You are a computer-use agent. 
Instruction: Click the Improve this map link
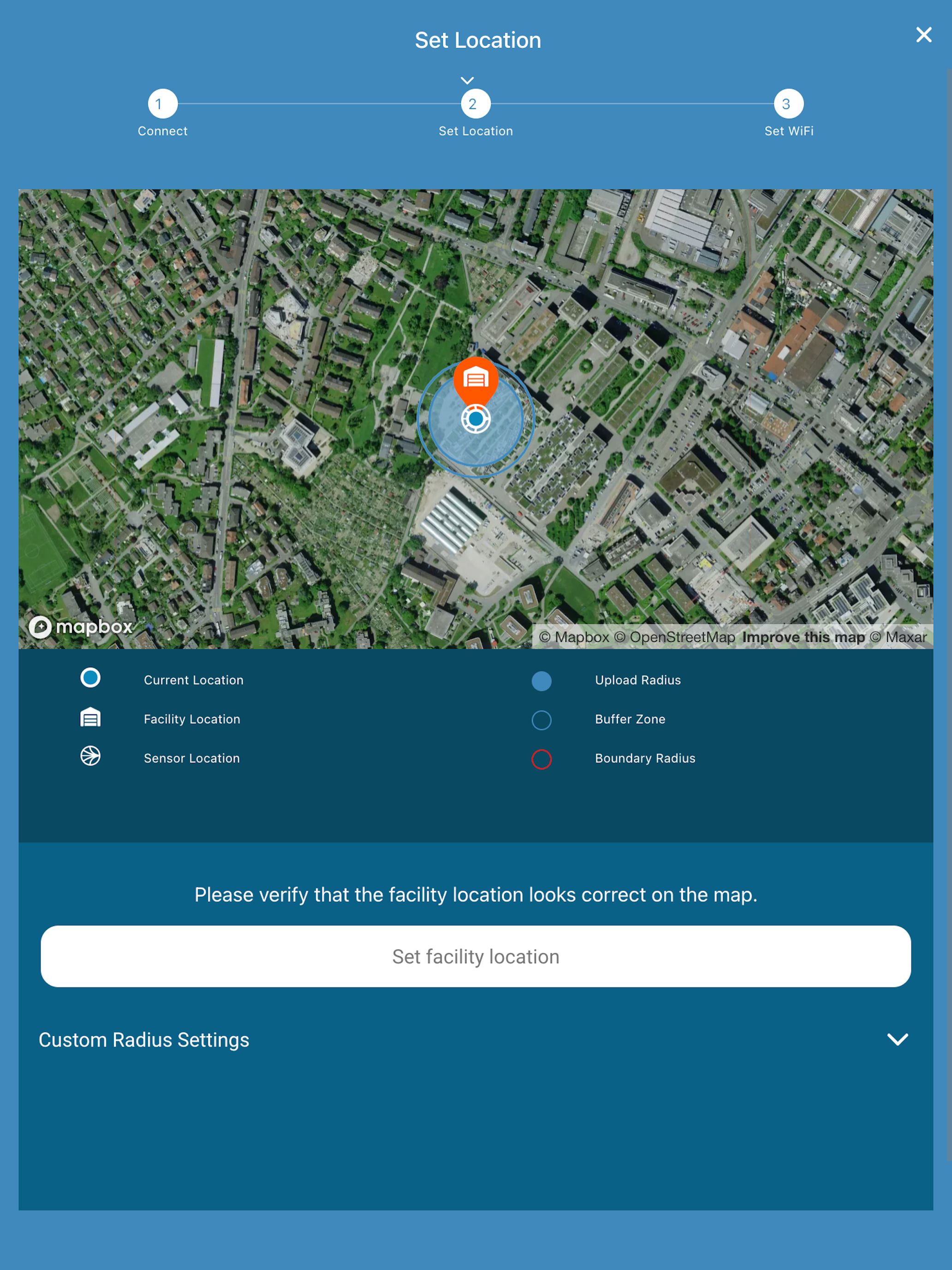803,637
